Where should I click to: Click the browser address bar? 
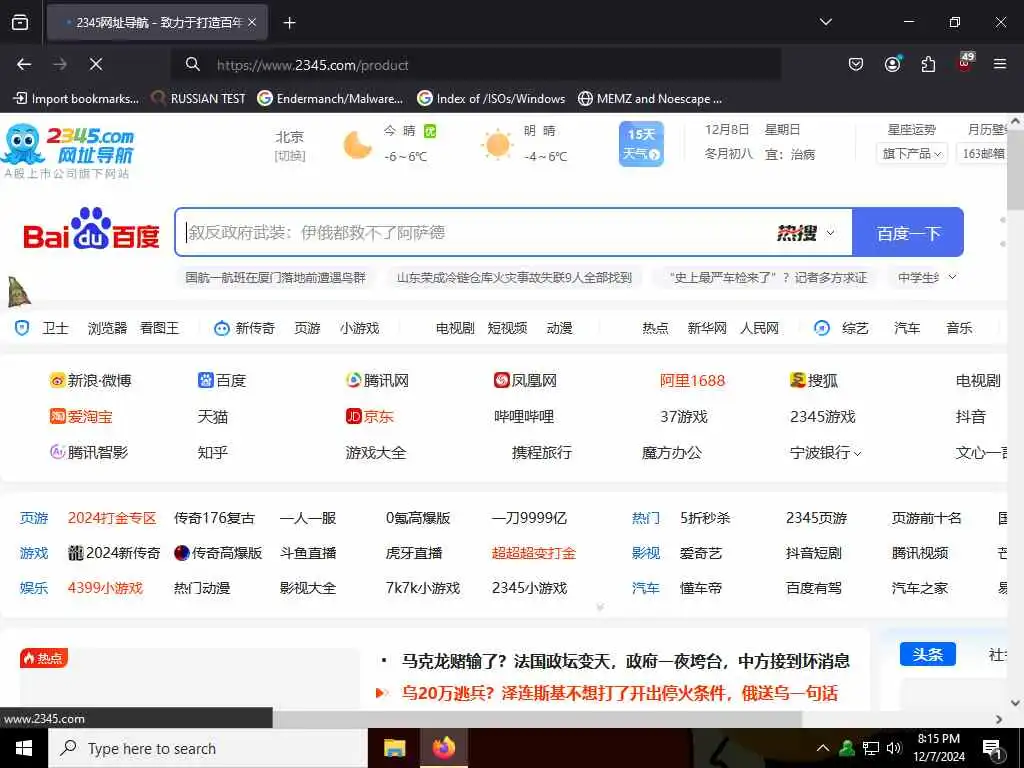tap(475, 65)
